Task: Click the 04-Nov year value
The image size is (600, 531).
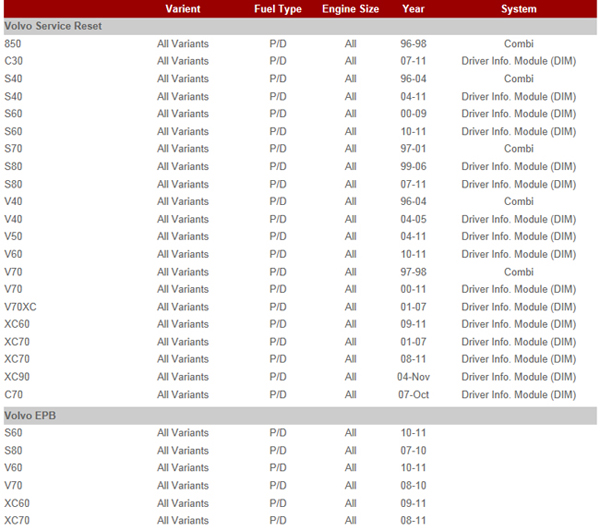Action: point(413,377)
